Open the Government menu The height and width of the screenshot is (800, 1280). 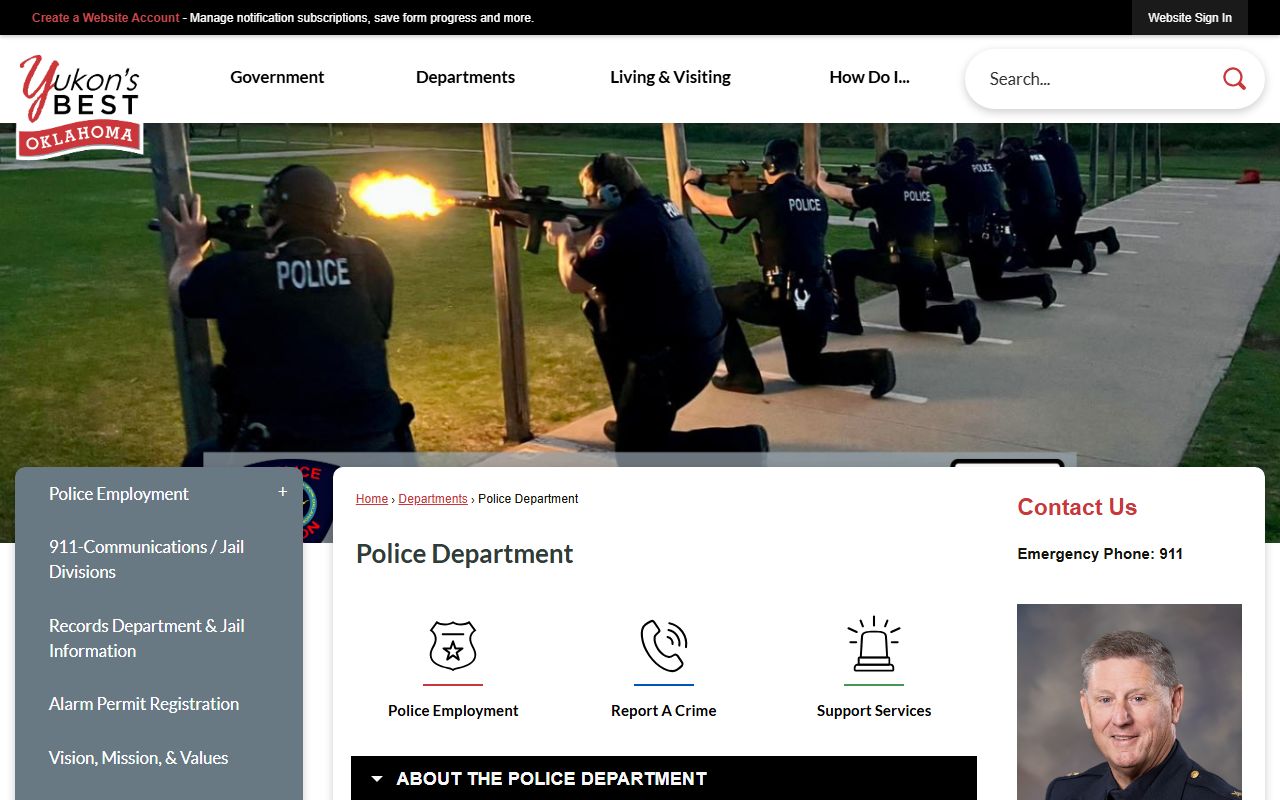277,78
